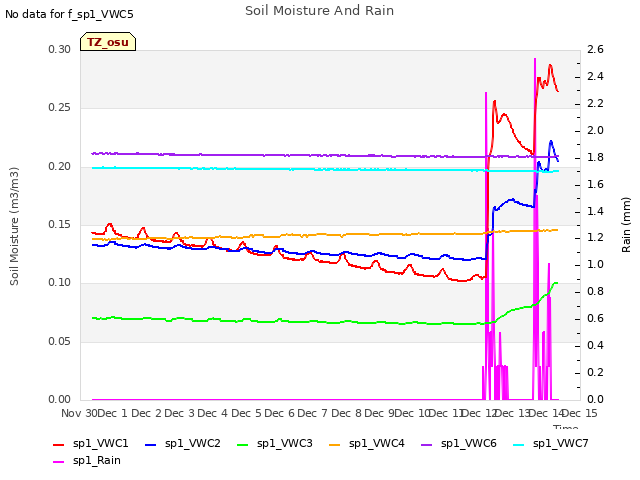The width and height of the screenshot is (640, 480).
Task: Click the orange sp1_VWC4 legend swatch
Action: pyautogui.click(x=335, y=444)
